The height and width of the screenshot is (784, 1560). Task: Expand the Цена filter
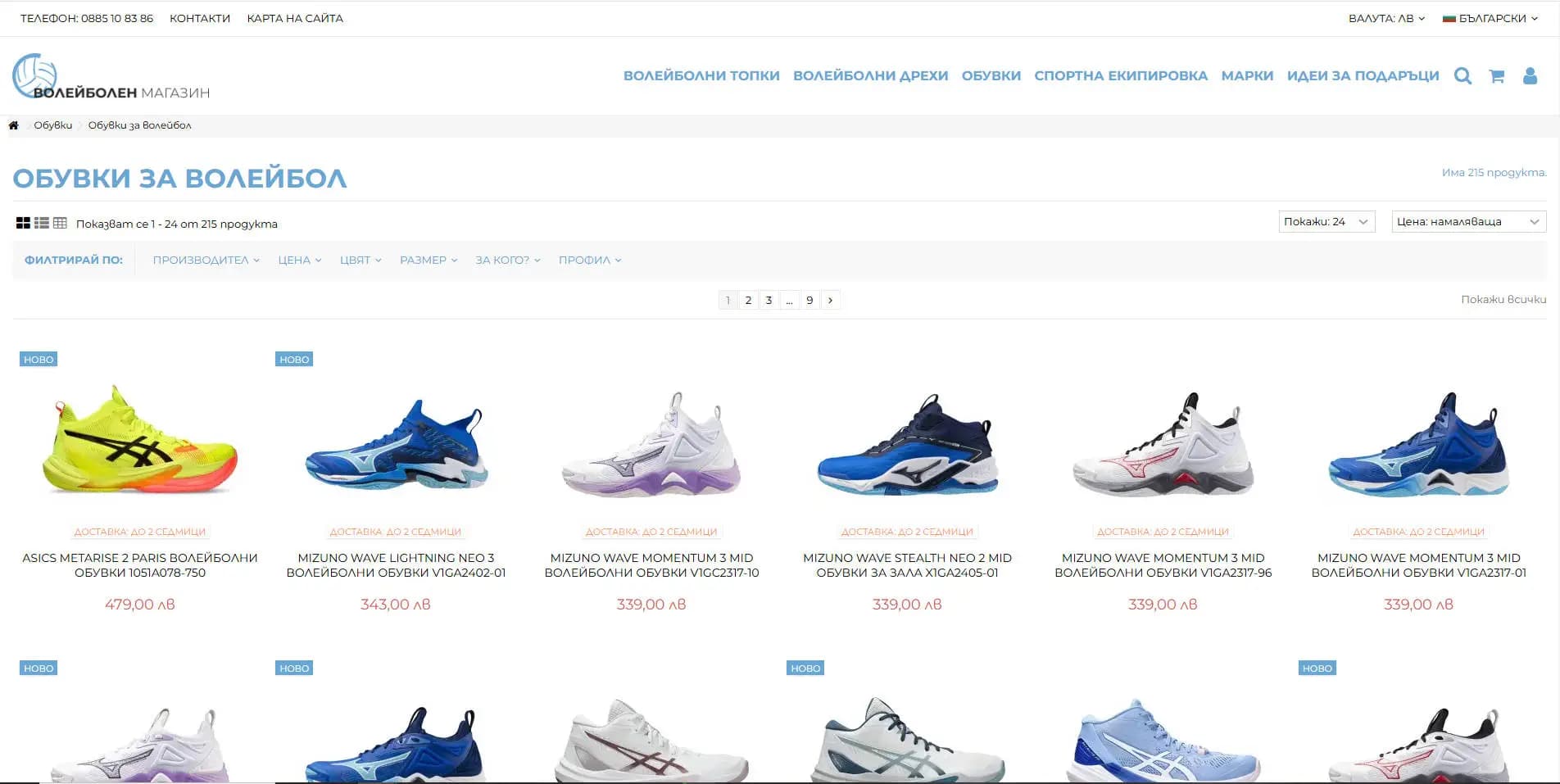[299, 260]
